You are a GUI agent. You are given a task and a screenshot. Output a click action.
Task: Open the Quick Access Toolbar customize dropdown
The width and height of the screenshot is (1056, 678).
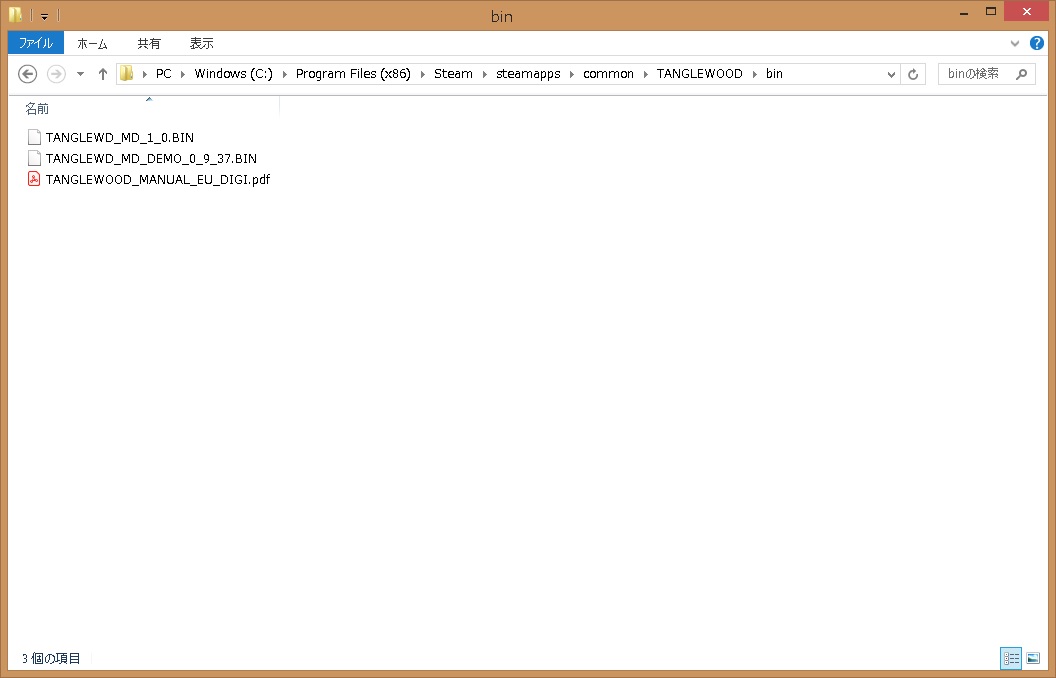[44, 15]
